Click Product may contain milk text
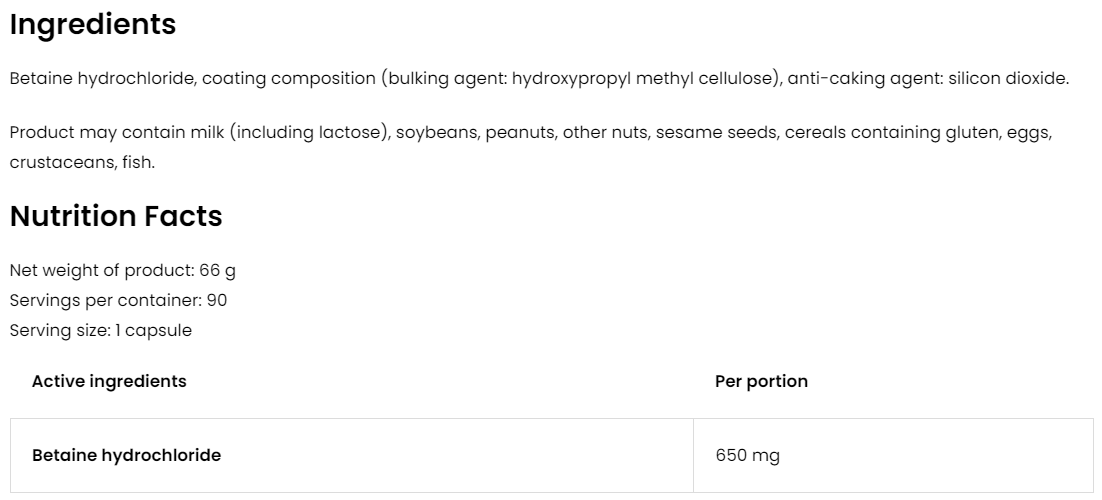Screen dimensions: 1102x500 point(117,132)
